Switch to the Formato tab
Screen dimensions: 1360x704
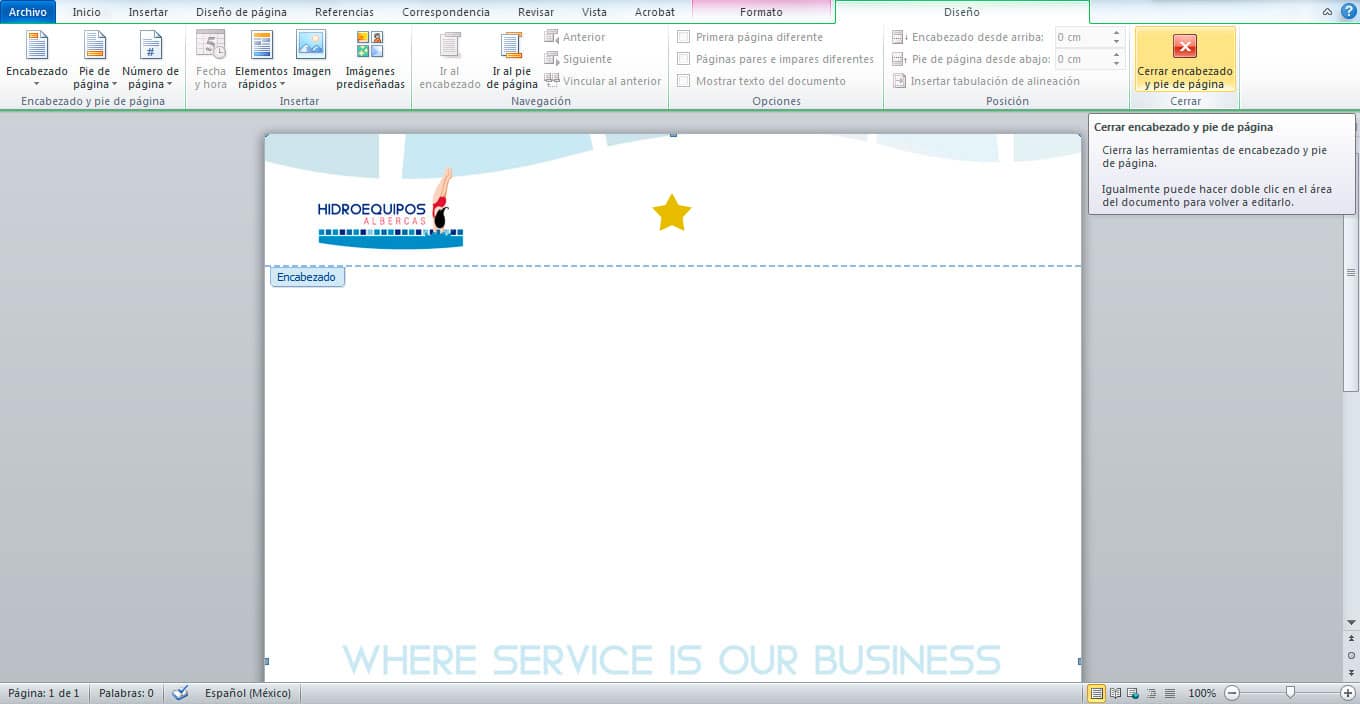[x=761, y=12]
